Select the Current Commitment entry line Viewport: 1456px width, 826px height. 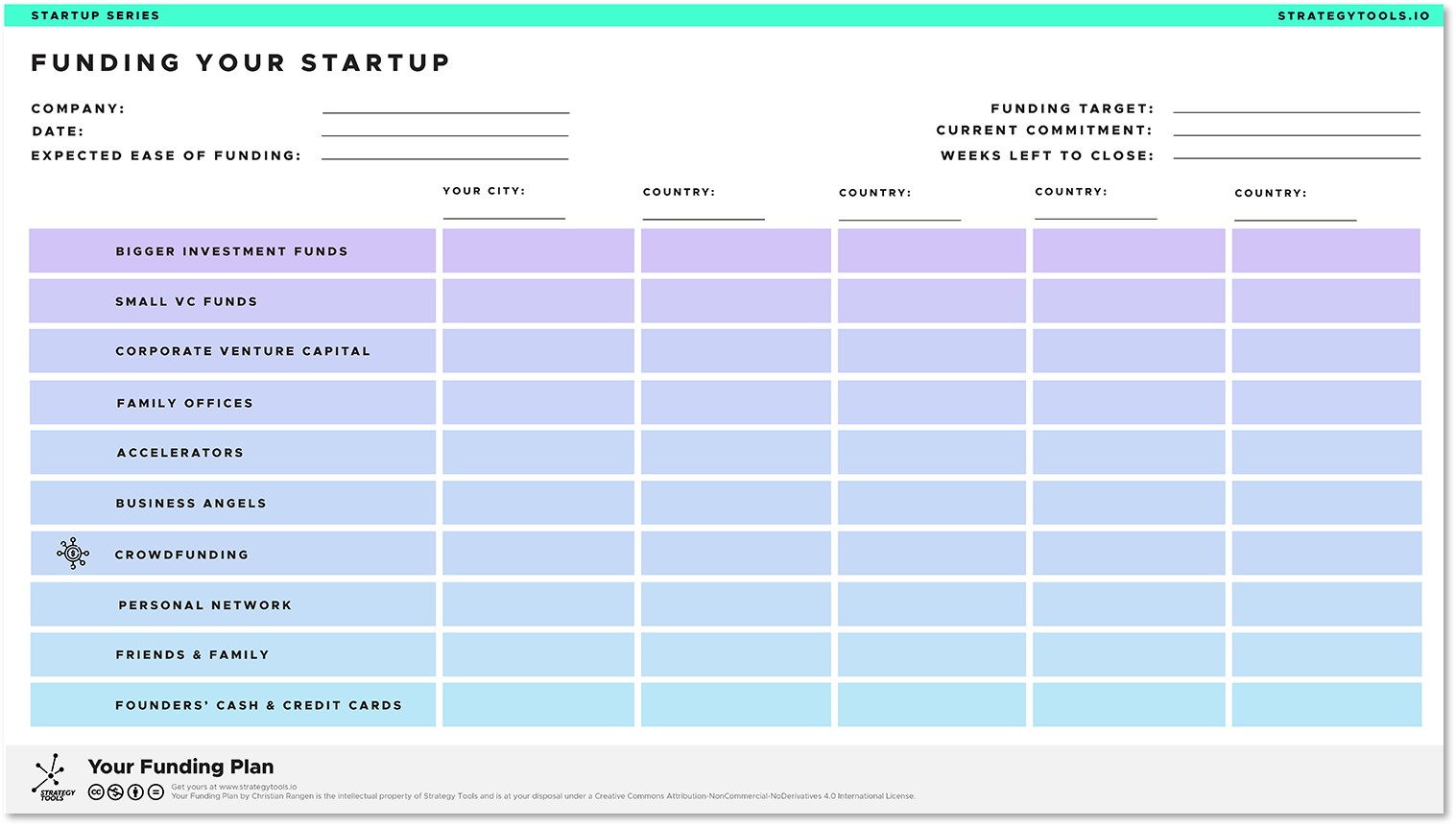[1296, 133]
